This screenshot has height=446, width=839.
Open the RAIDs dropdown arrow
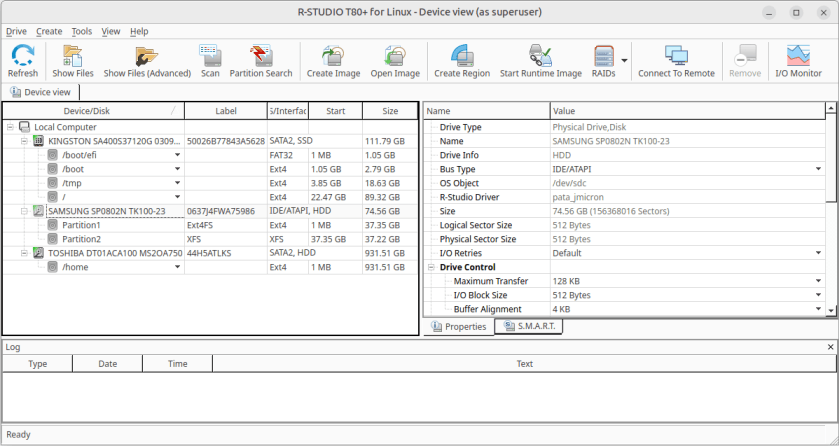tap(624, 60)
